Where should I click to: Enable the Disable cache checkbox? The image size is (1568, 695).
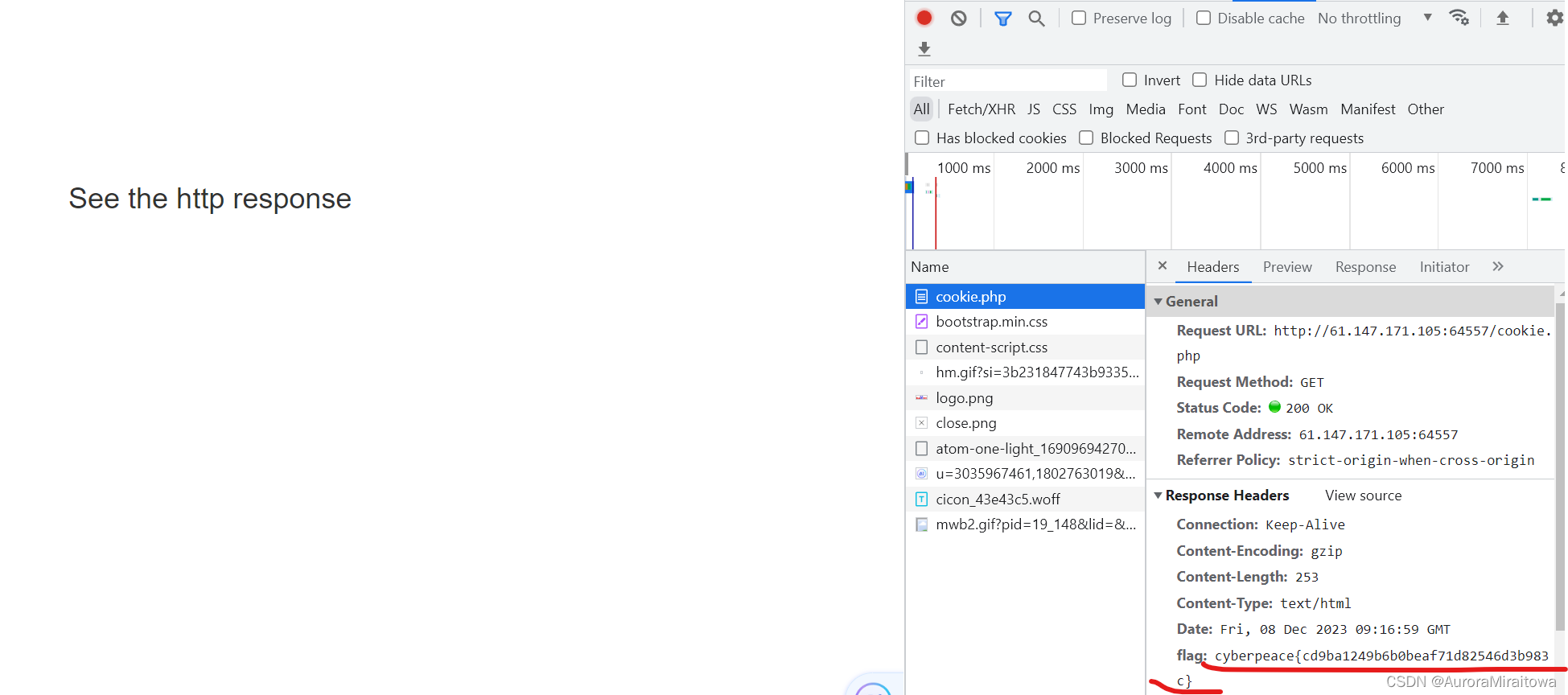click(x=1204, y=18)
